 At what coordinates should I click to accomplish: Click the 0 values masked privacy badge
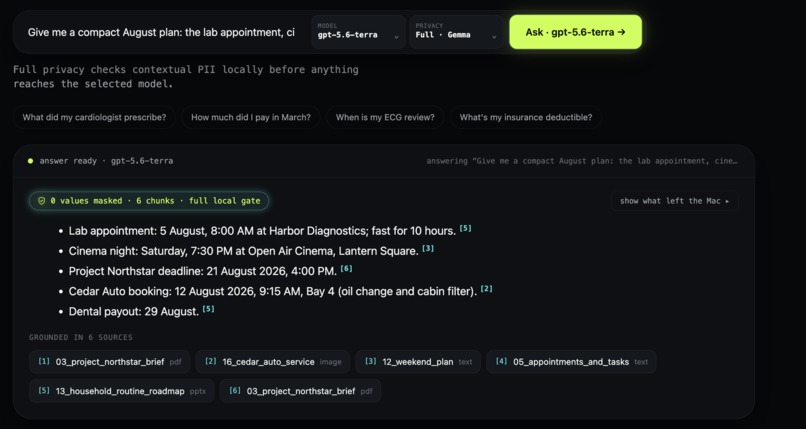149,201
